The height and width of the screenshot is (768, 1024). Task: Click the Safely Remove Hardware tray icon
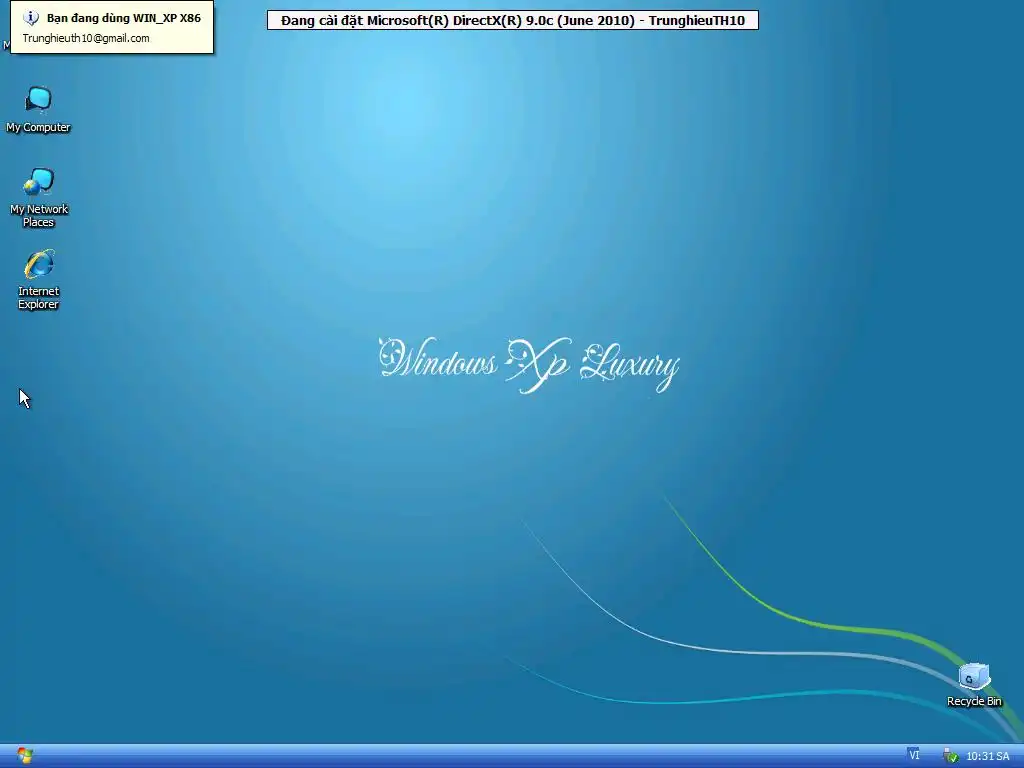(x=951, y=756)
